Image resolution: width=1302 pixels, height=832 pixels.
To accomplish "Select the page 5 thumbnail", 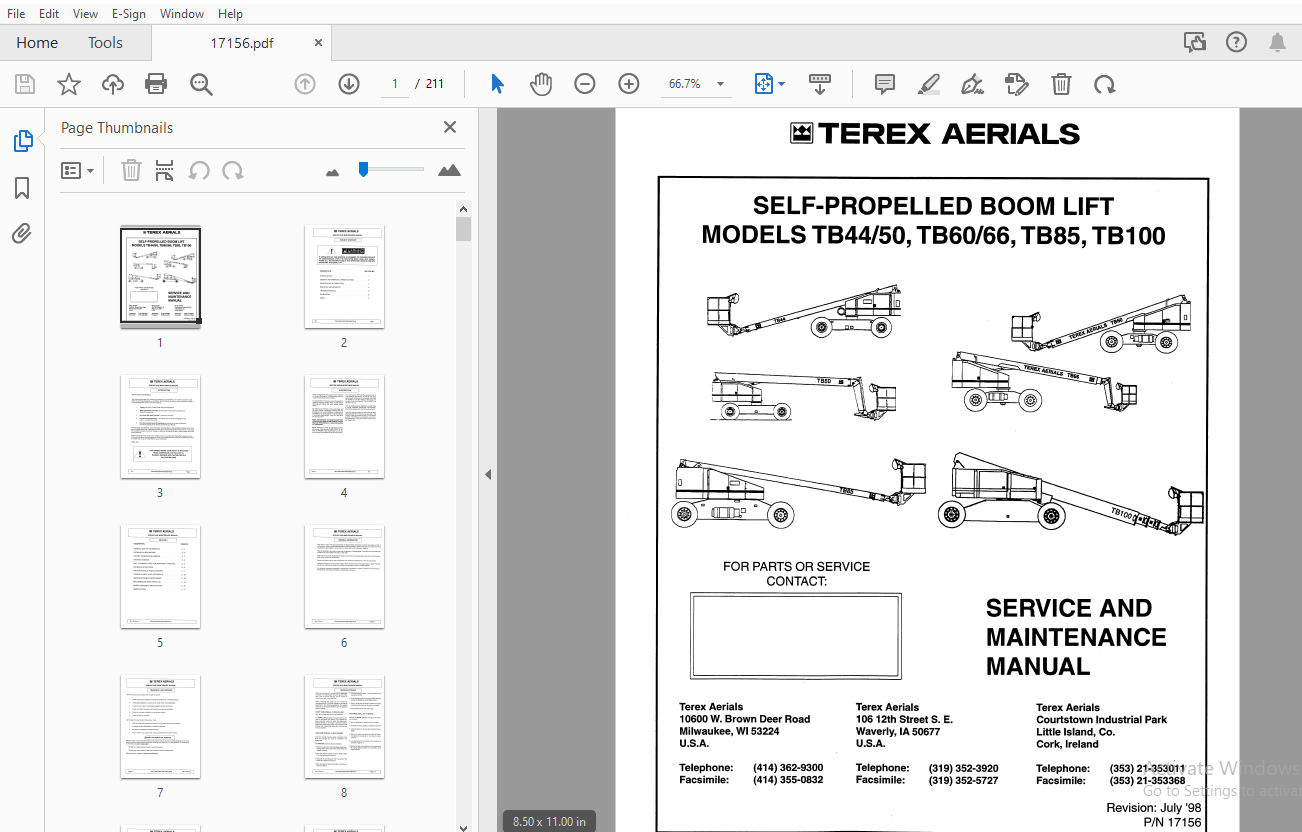I will coord(160,577).
